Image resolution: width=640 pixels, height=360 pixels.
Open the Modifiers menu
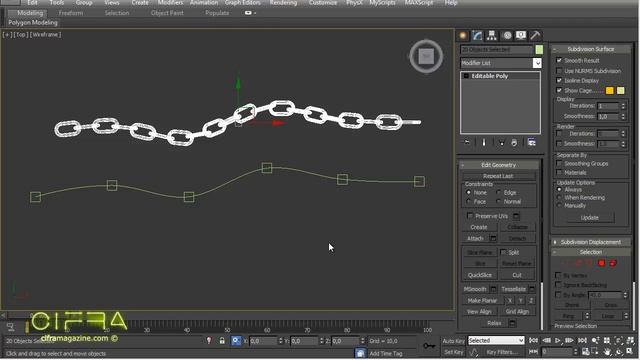[x=170, y=3]
